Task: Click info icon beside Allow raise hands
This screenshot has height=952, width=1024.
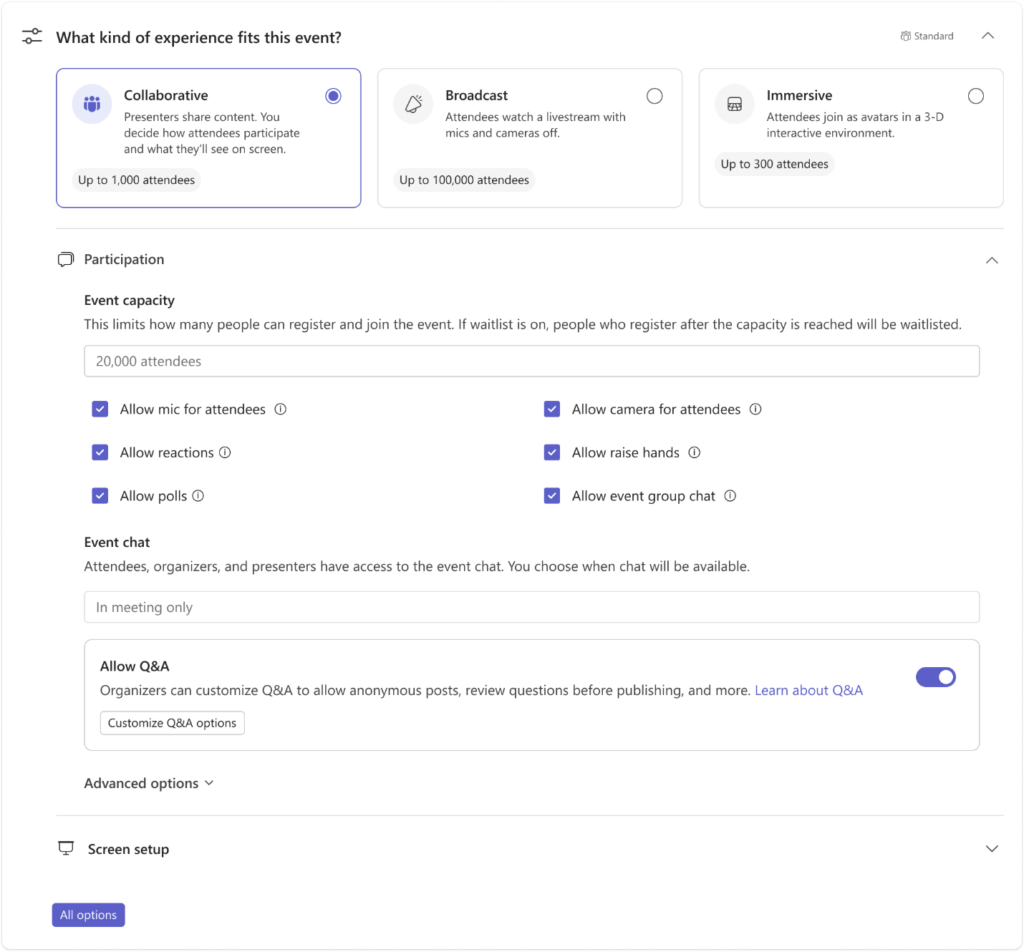Action: click(x=694, y=452)
